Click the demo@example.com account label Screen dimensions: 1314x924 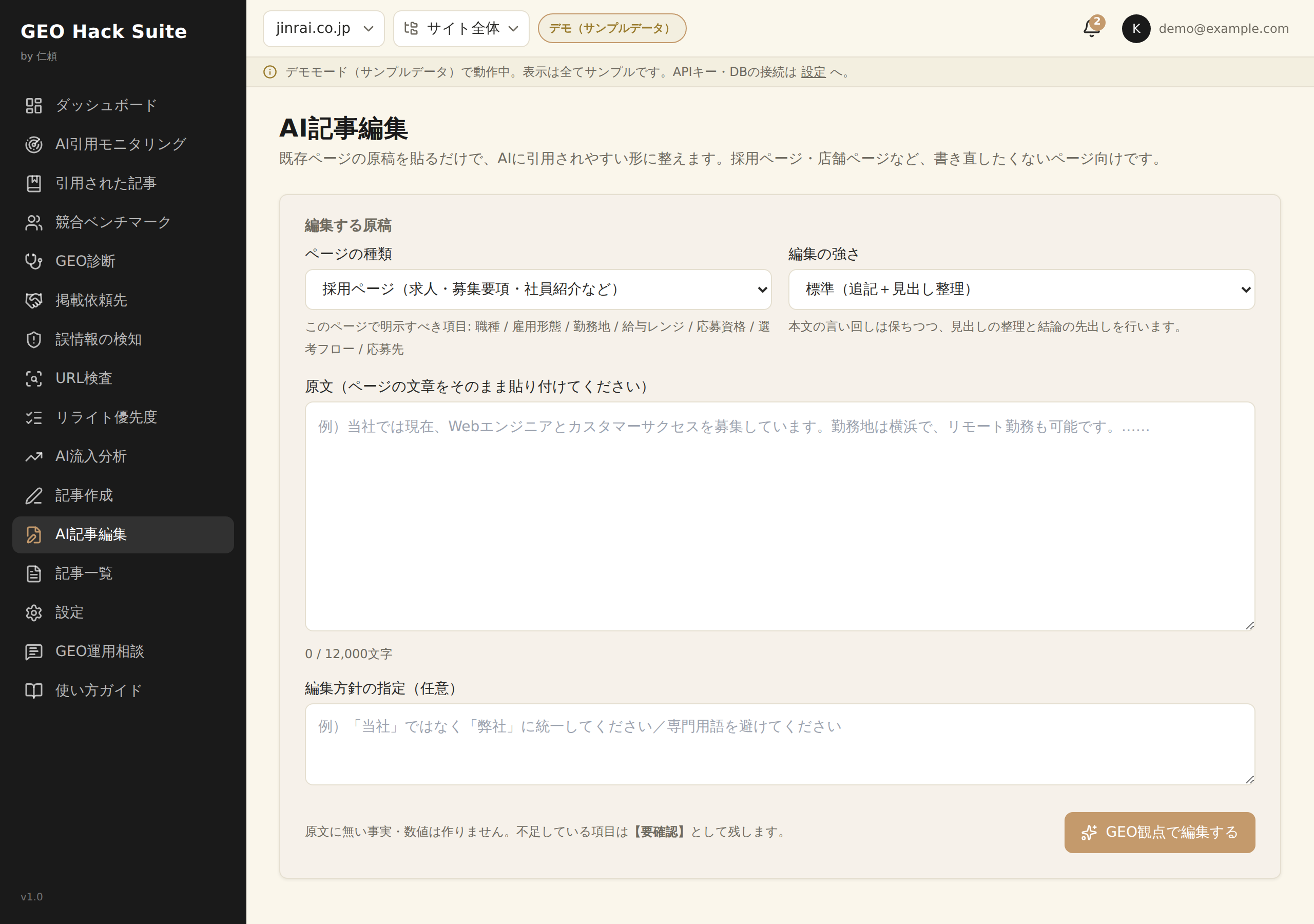pos(1224,29)
